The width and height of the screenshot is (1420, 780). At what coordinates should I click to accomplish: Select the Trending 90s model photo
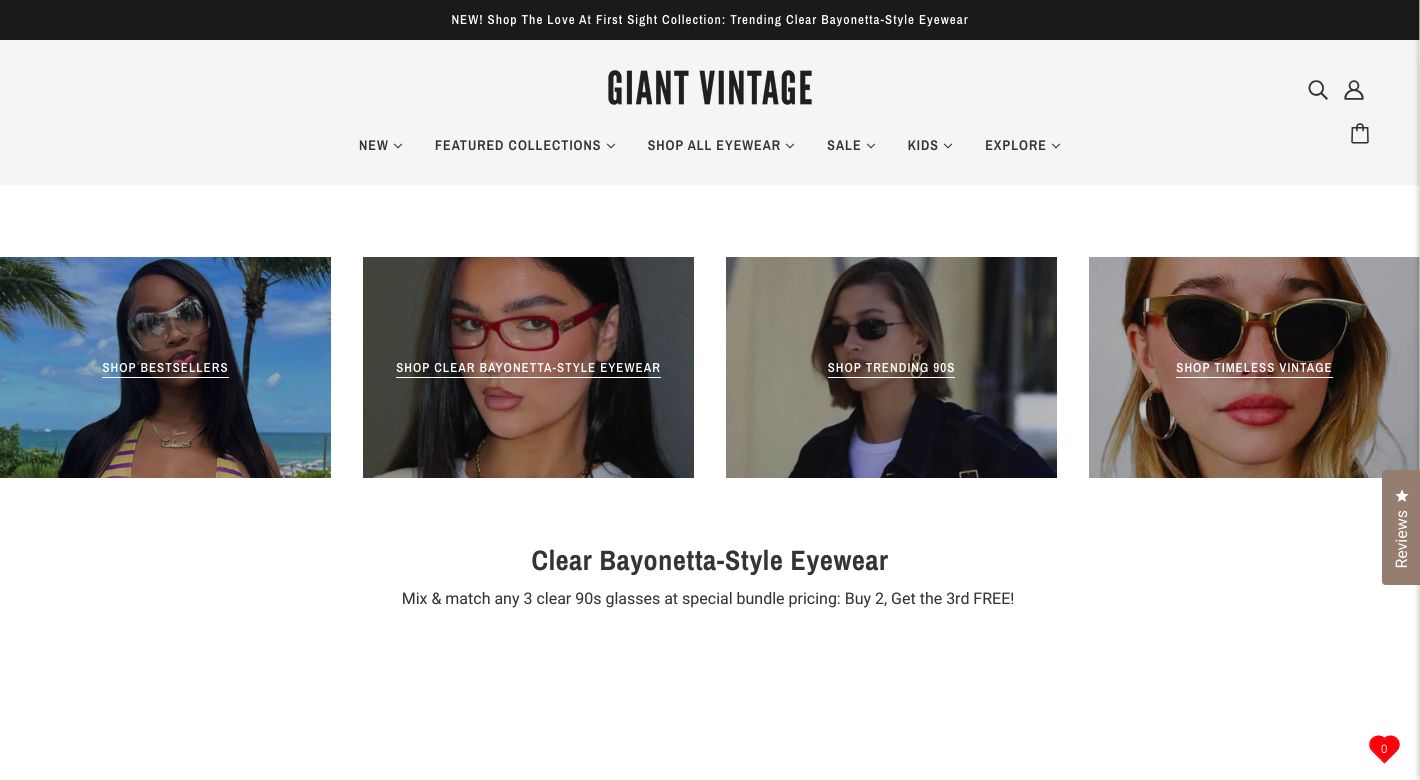(891, 367)
